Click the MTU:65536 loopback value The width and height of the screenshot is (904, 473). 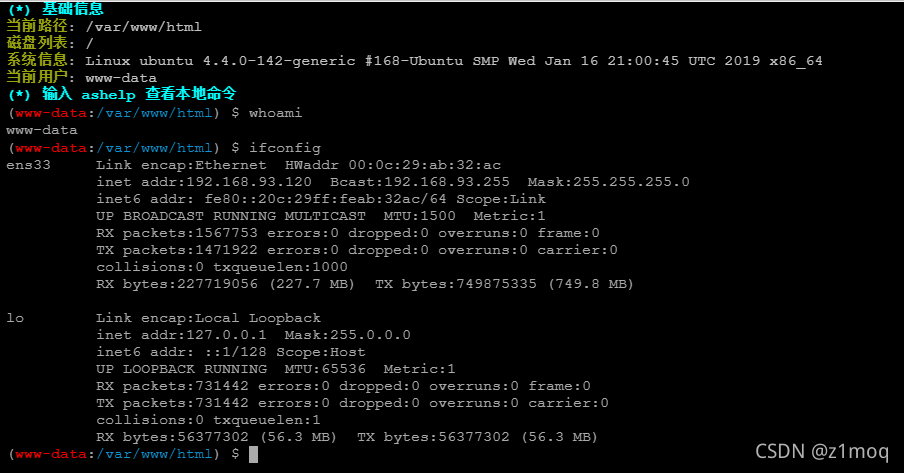coord(325,369)
